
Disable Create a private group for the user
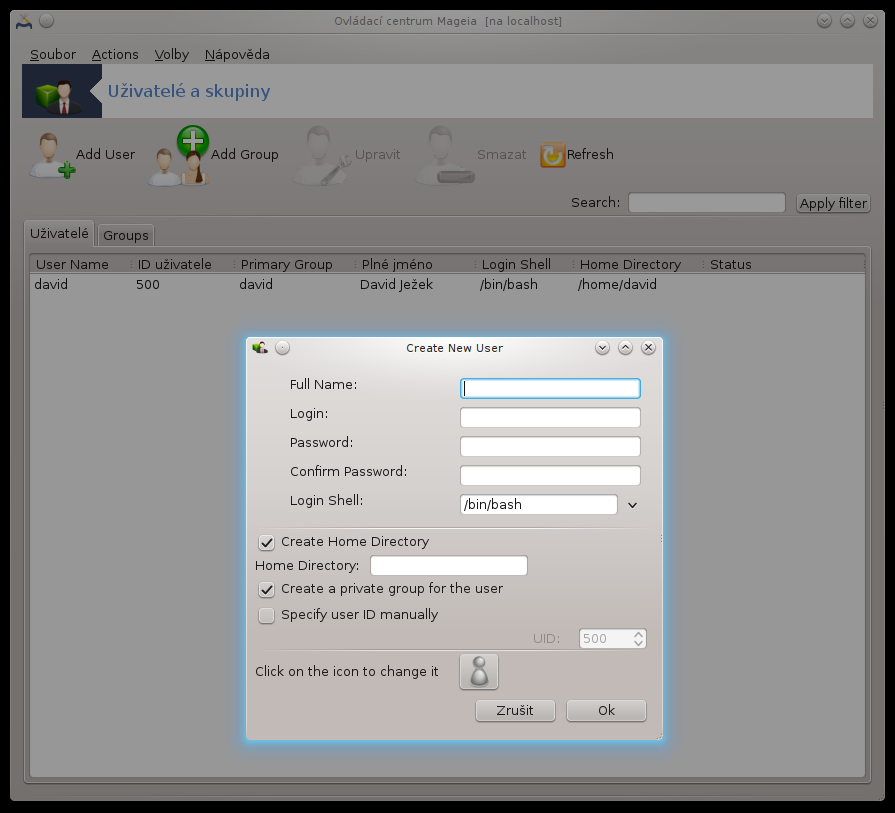tap(267, 589)
